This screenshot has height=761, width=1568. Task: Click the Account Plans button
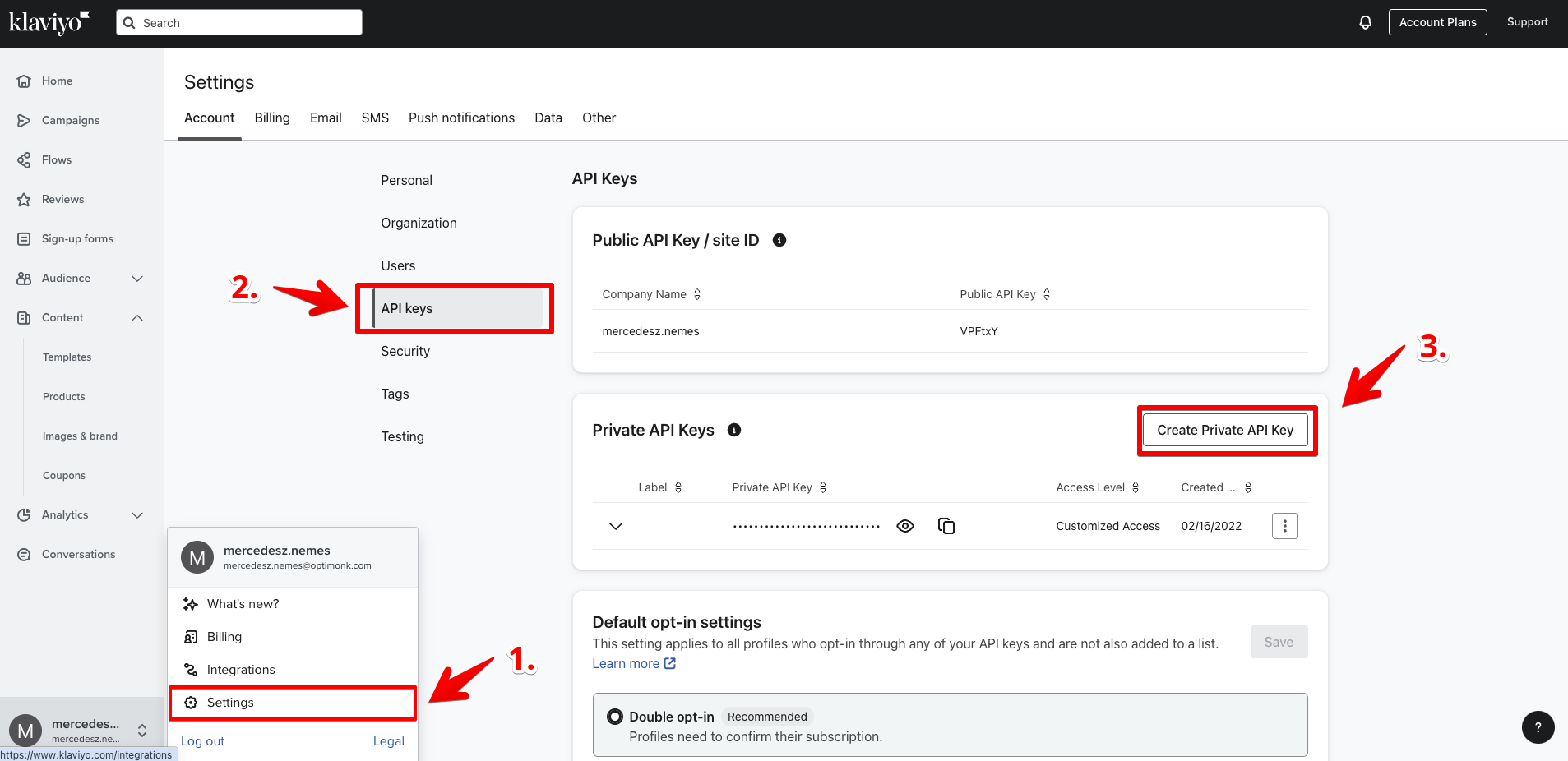click(x=1437, y=22)
